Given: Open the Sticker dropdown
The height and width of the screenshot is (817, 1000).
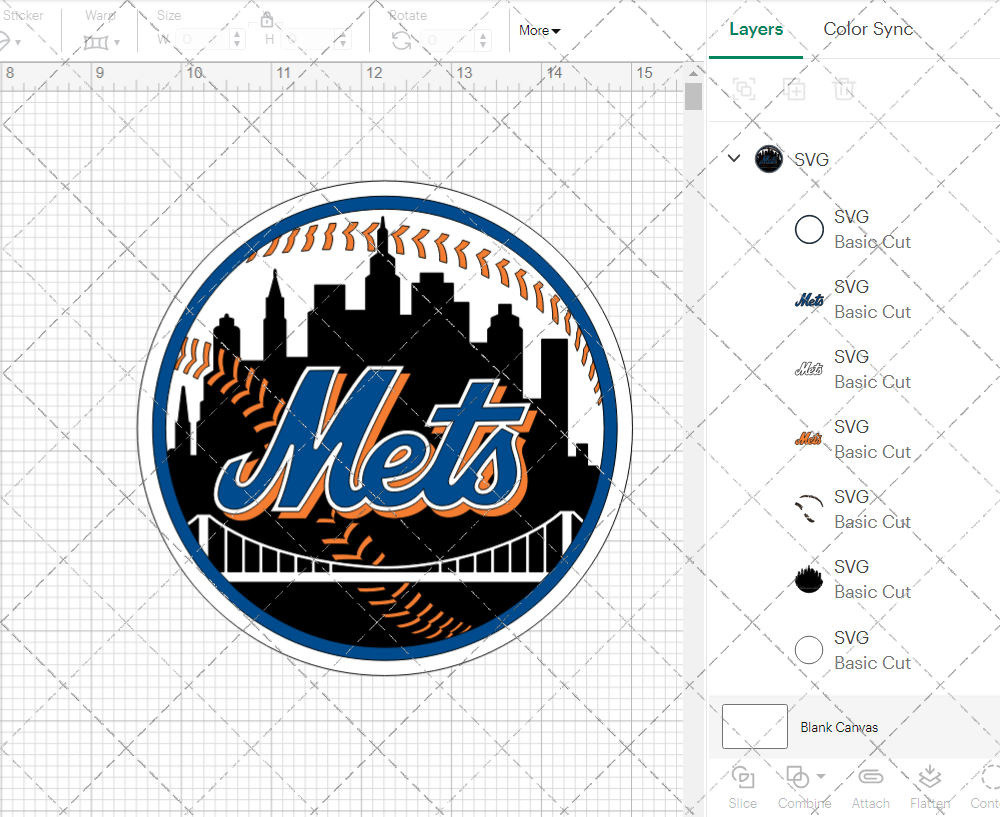Looking at the screenshot, I should 10,43.
